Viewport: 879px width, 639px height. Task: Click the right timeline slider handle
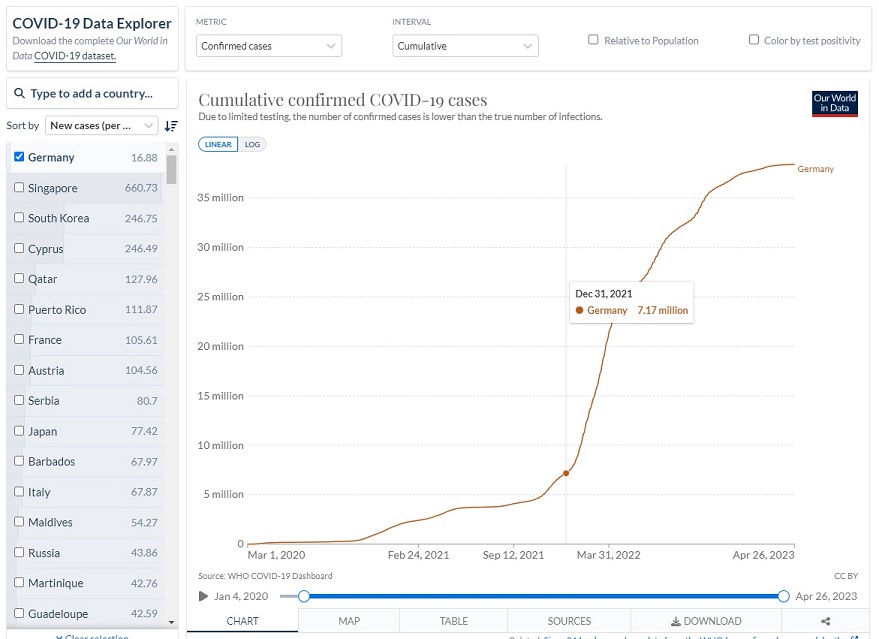[783, 596]
